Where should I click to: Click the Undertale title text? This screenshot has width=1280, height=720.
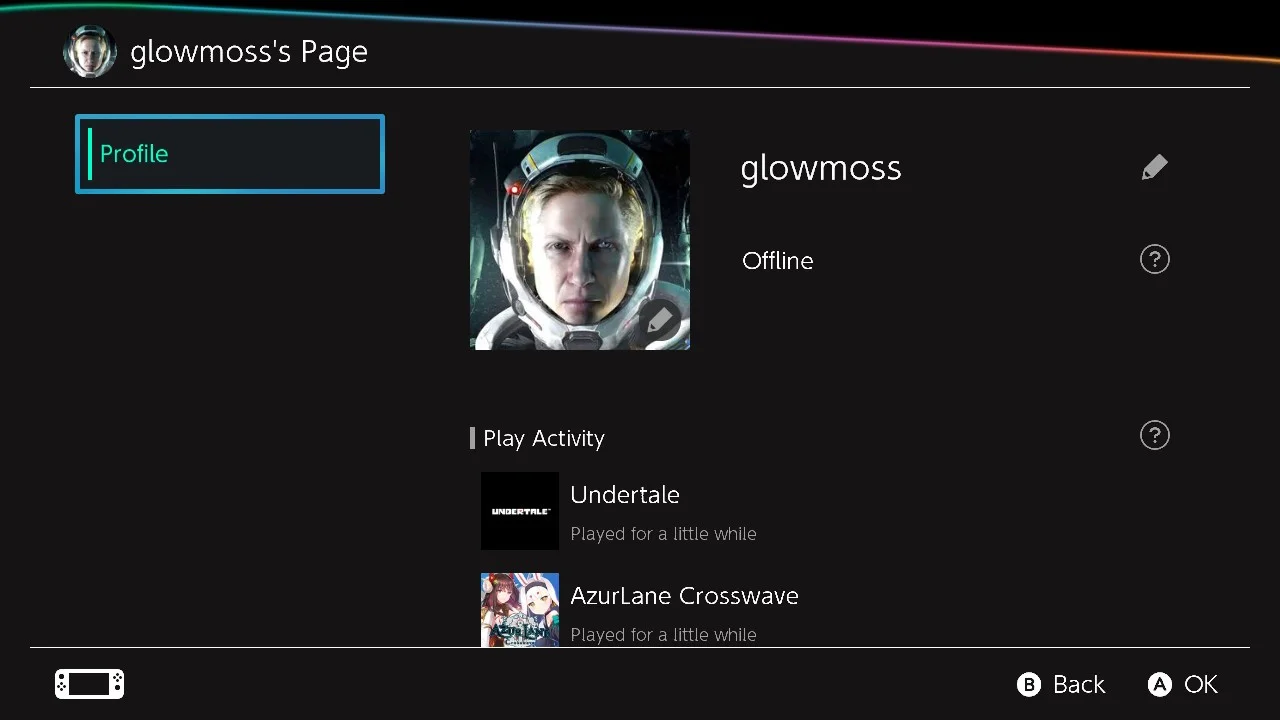pos(625,495)
